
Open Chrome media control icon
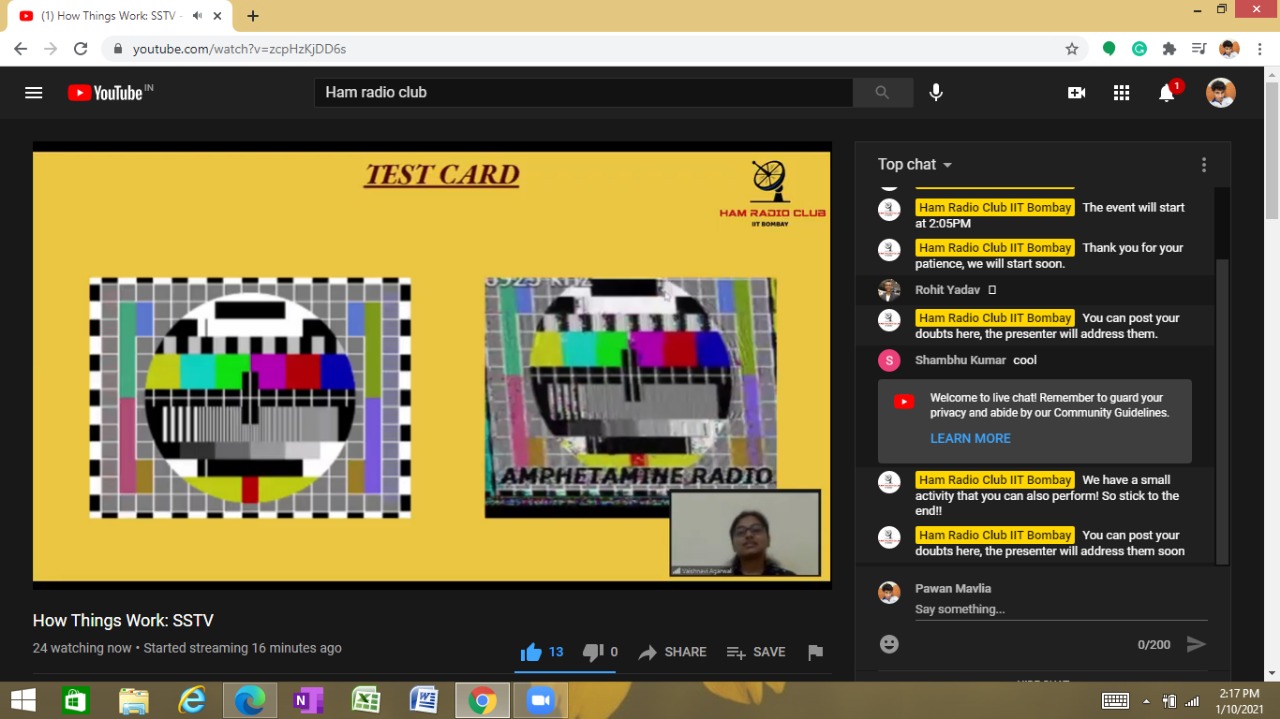(1199, 48)
